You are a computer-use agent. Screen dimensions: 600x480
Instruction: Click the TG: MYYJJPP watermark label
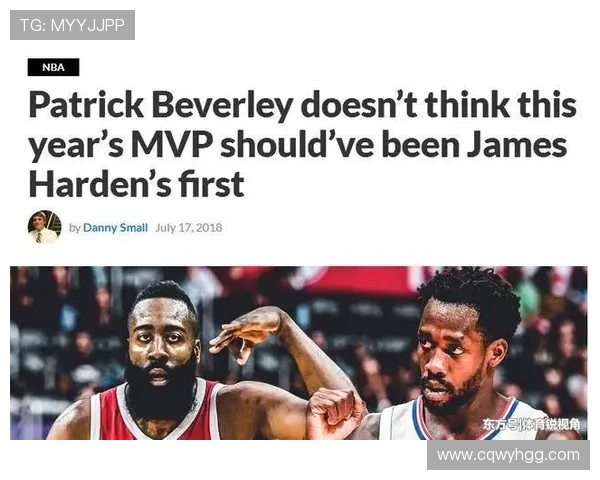[x=72, y=25]
